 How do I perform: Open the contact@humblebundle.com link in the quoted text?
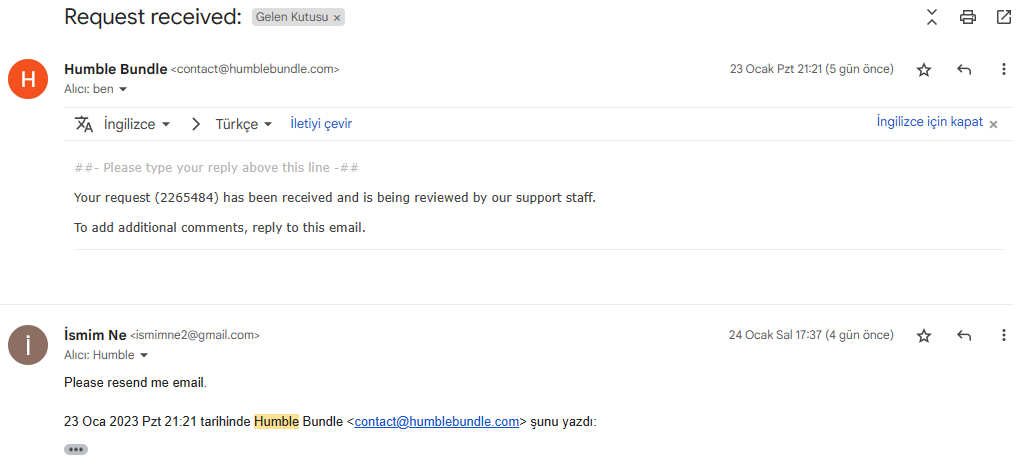[x=436, y=422]
